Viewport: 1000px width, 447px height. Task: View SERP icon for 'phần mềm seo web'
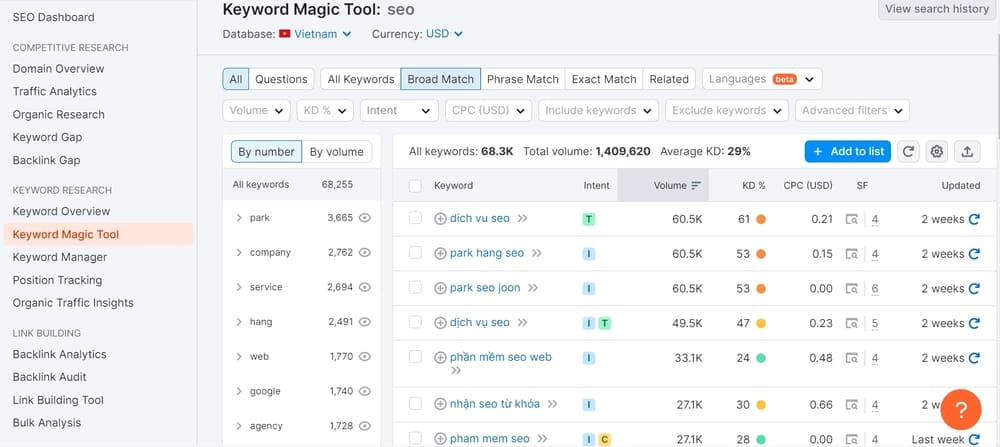point(851,358)
